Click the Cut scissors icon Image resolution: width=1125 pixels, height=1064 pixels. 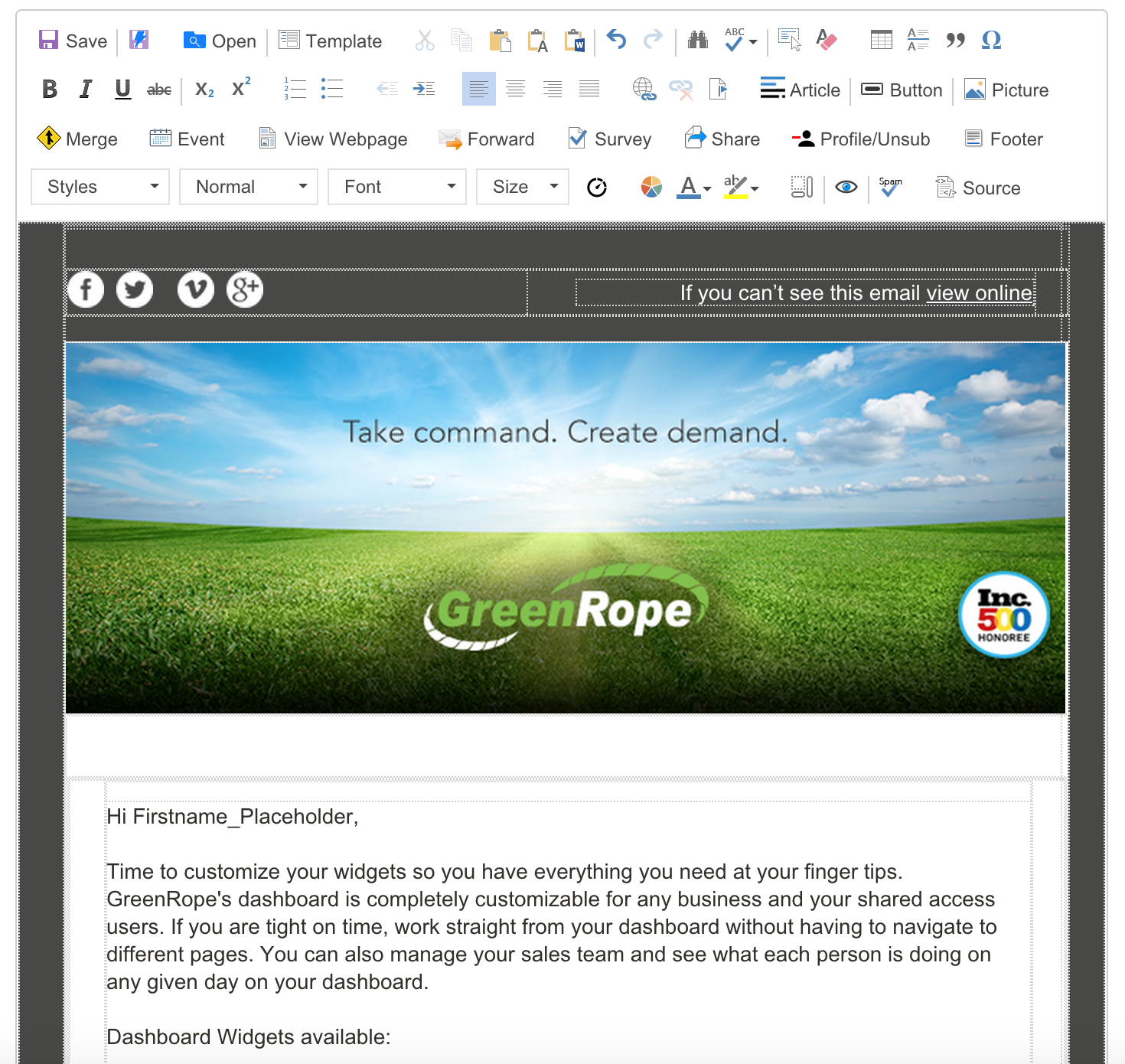tap(425, 40)
